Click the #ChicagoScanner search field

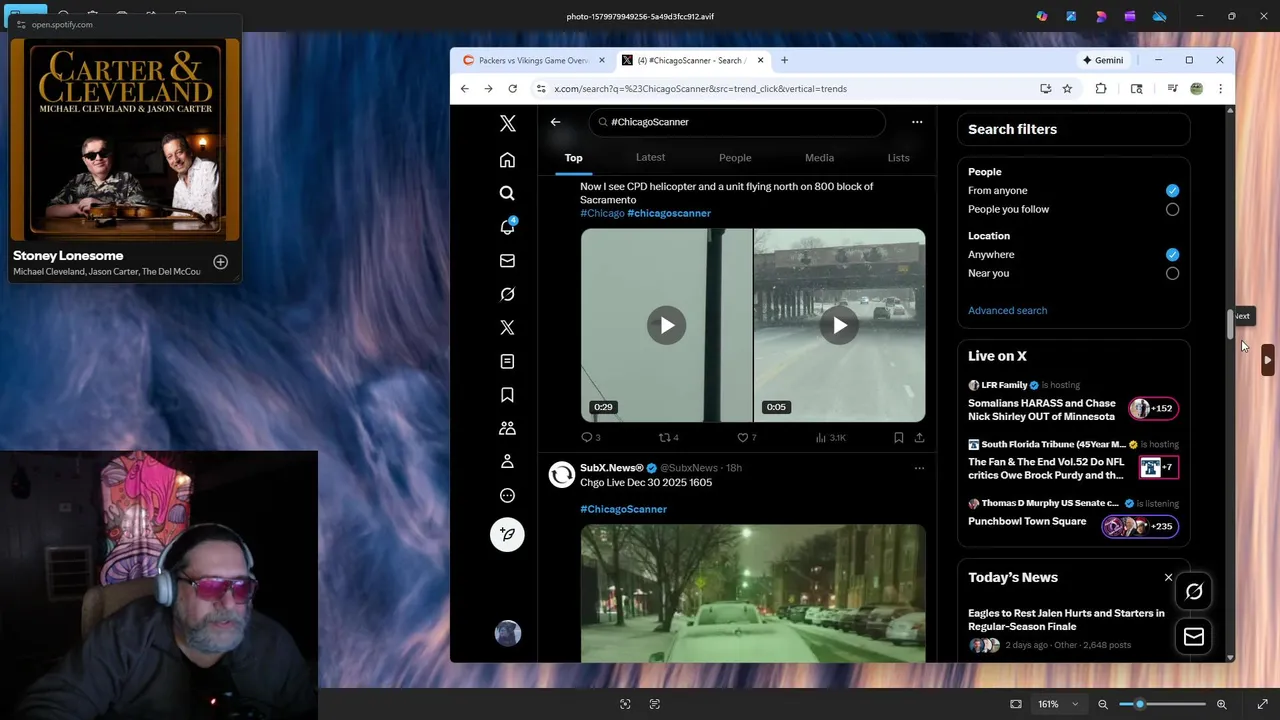737,122
